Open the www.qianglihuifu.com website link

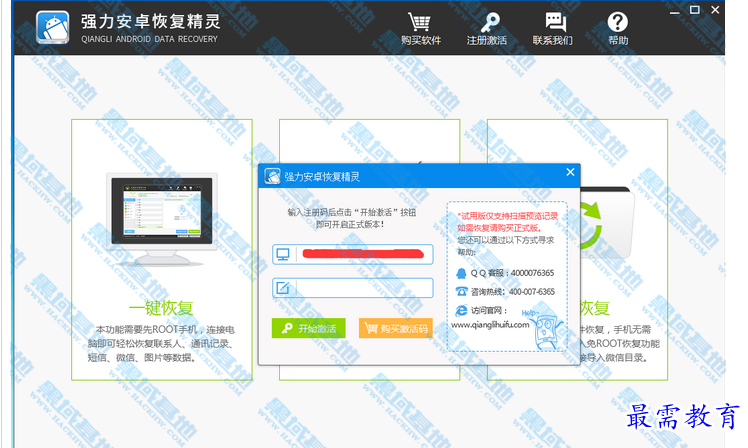coord(490,325)
